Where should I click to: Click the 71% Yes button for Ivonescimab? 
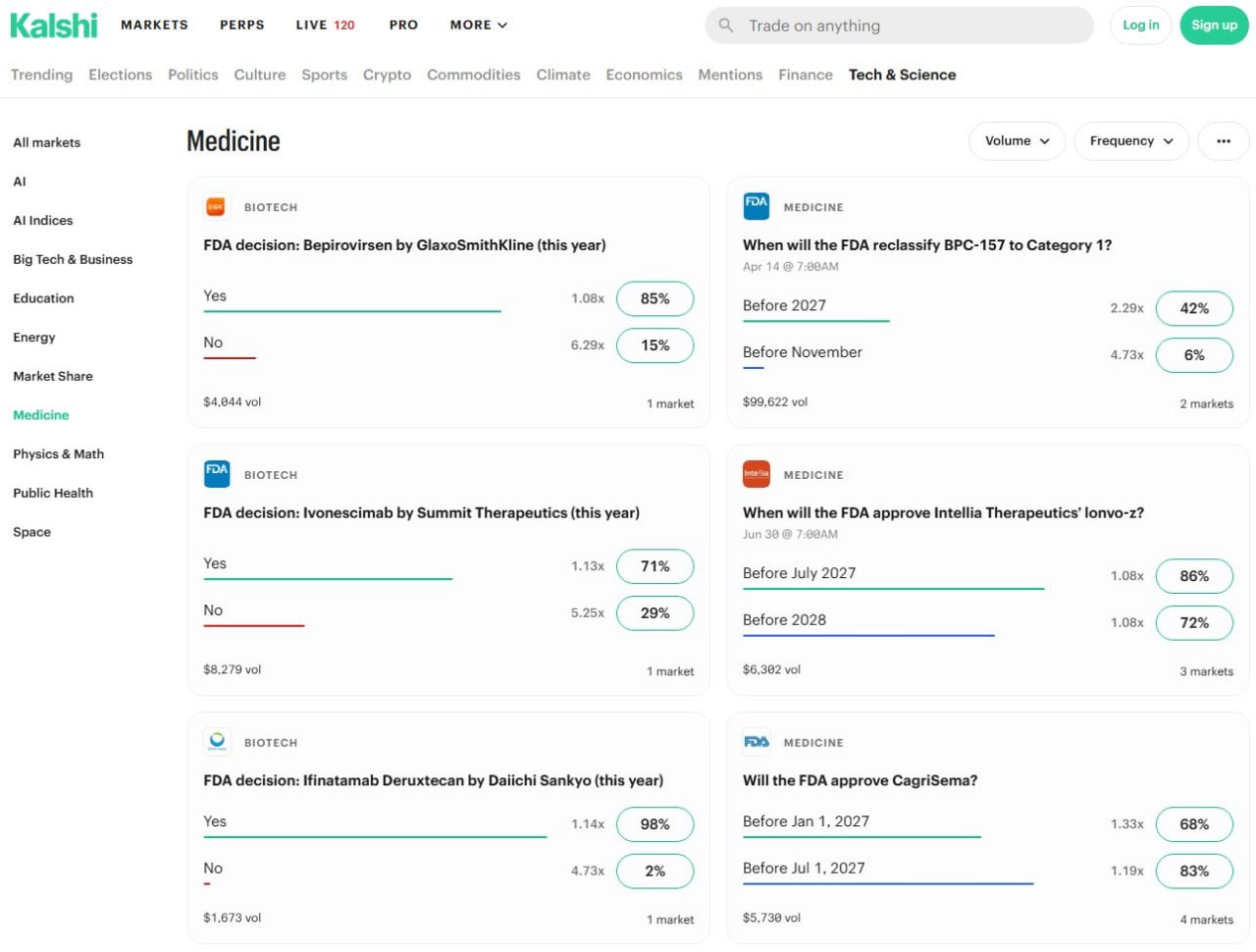click(x=655, y=566)
